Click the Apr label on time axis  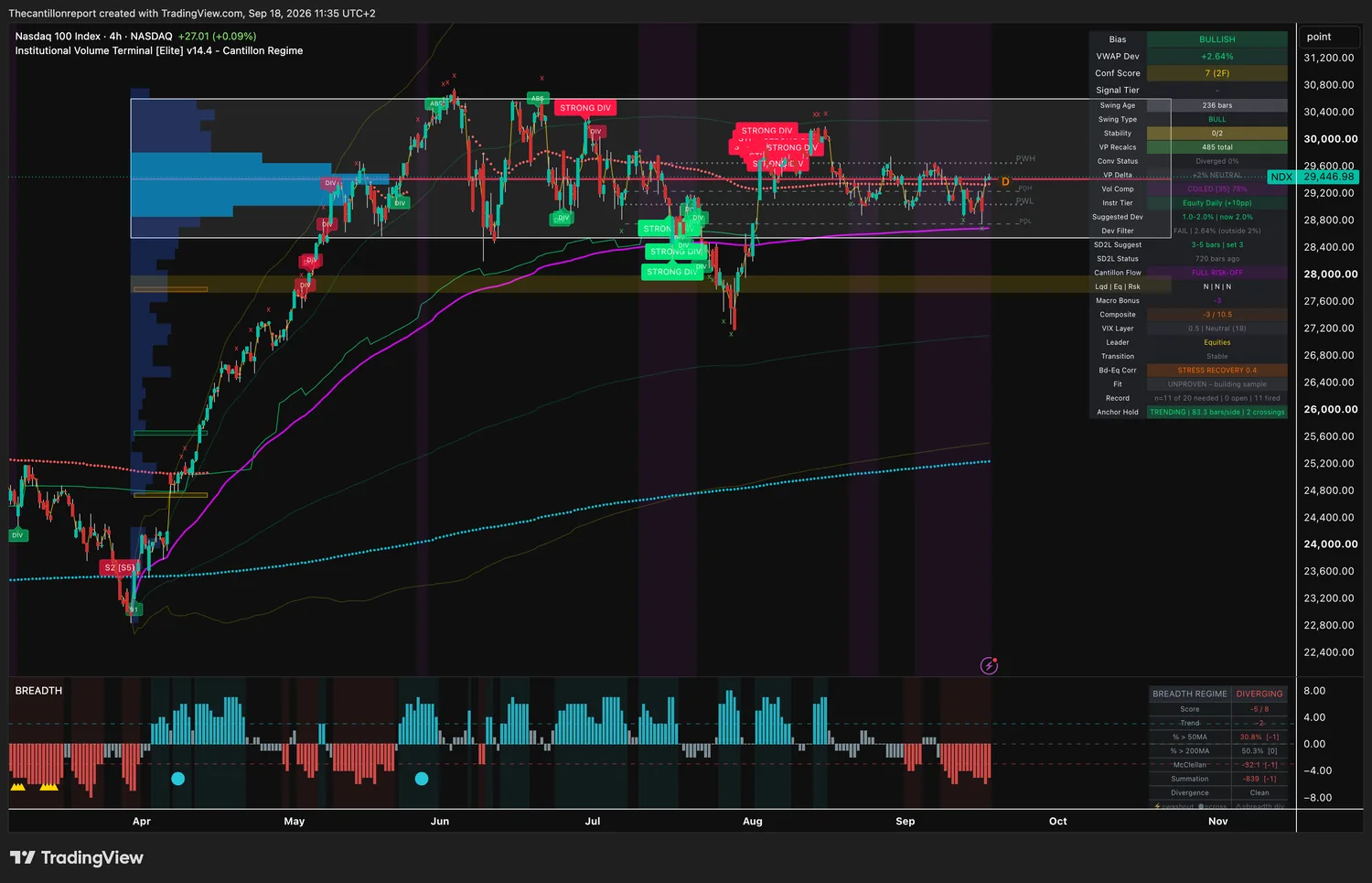point(142,821)
